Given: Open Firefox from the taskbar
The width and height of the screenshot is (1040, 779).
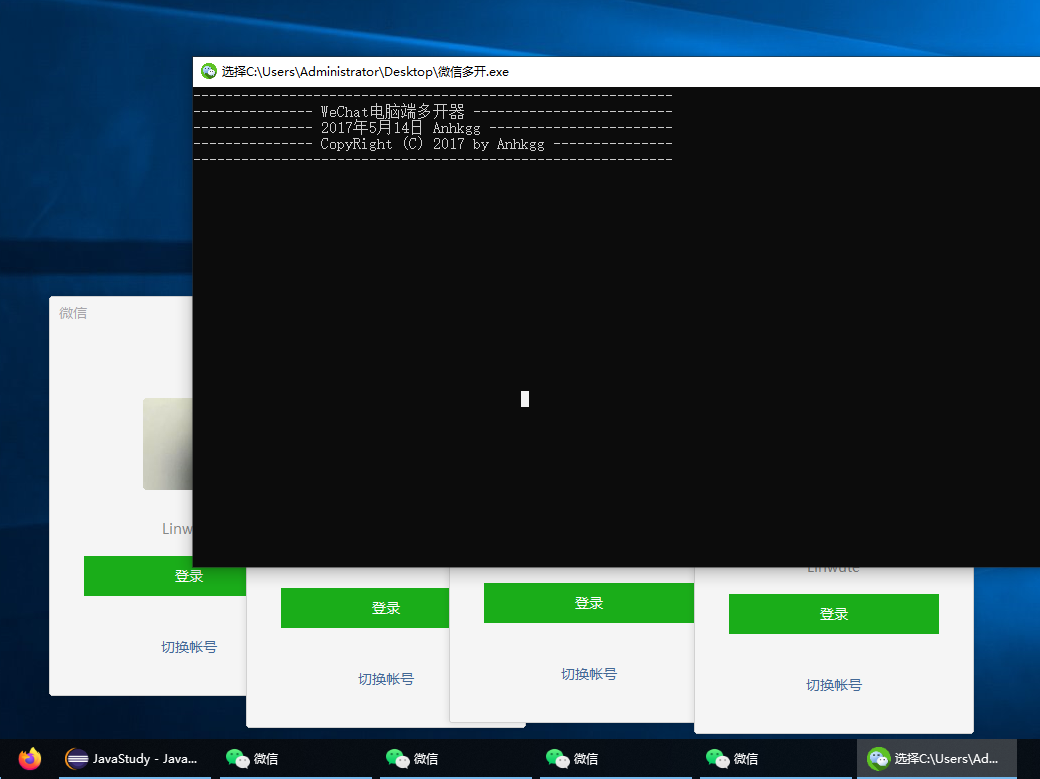Looking at the screenshot, I should (x=30, y=758).
